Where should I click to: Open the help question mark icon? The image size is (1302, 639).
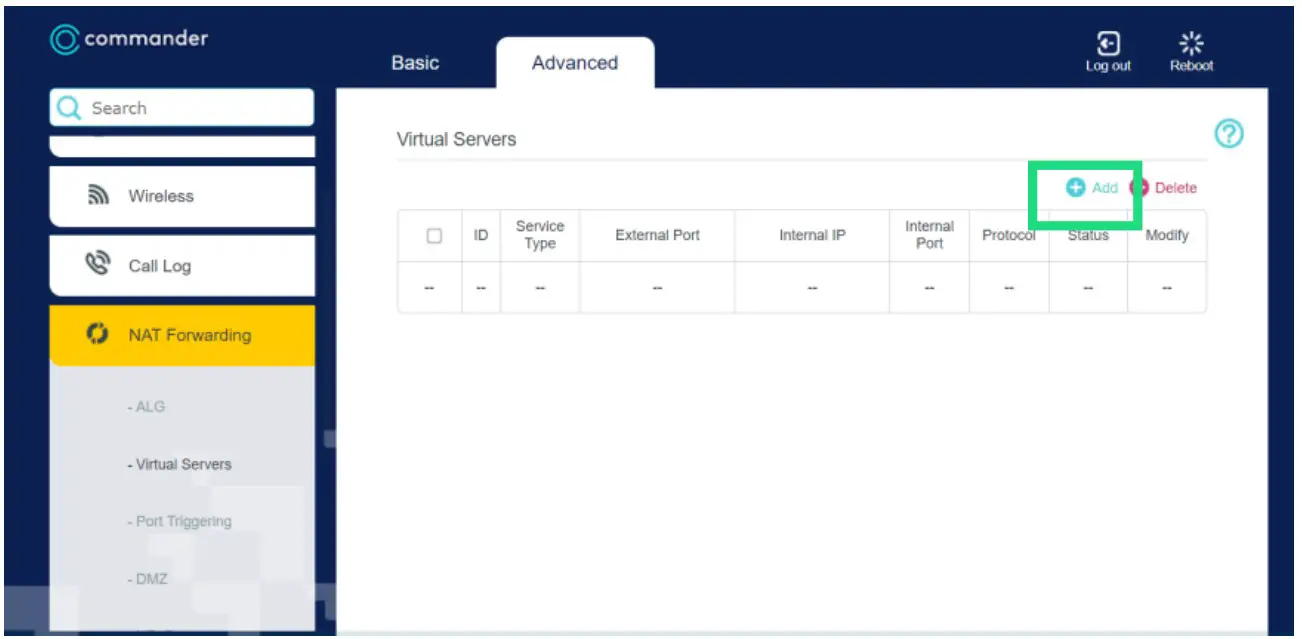1228,134
